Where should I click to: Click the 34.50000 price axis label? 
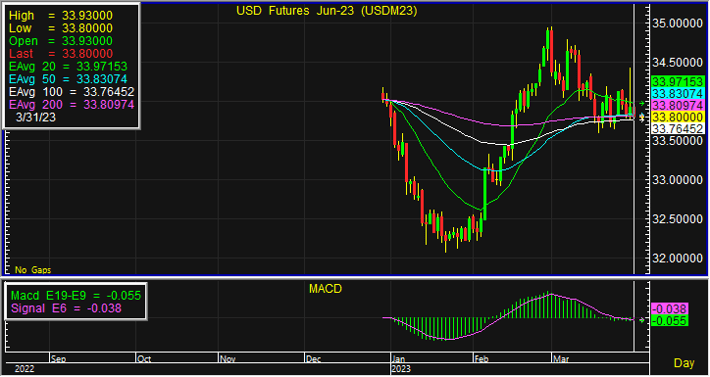(677, 62)
